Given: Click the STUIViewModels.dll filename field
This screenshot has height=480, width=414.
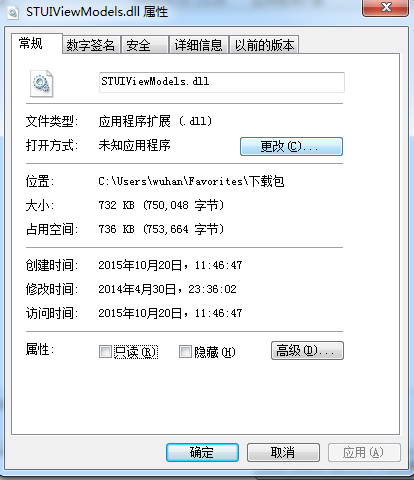Looking at the screenshot, I should (x=222, y=82).
